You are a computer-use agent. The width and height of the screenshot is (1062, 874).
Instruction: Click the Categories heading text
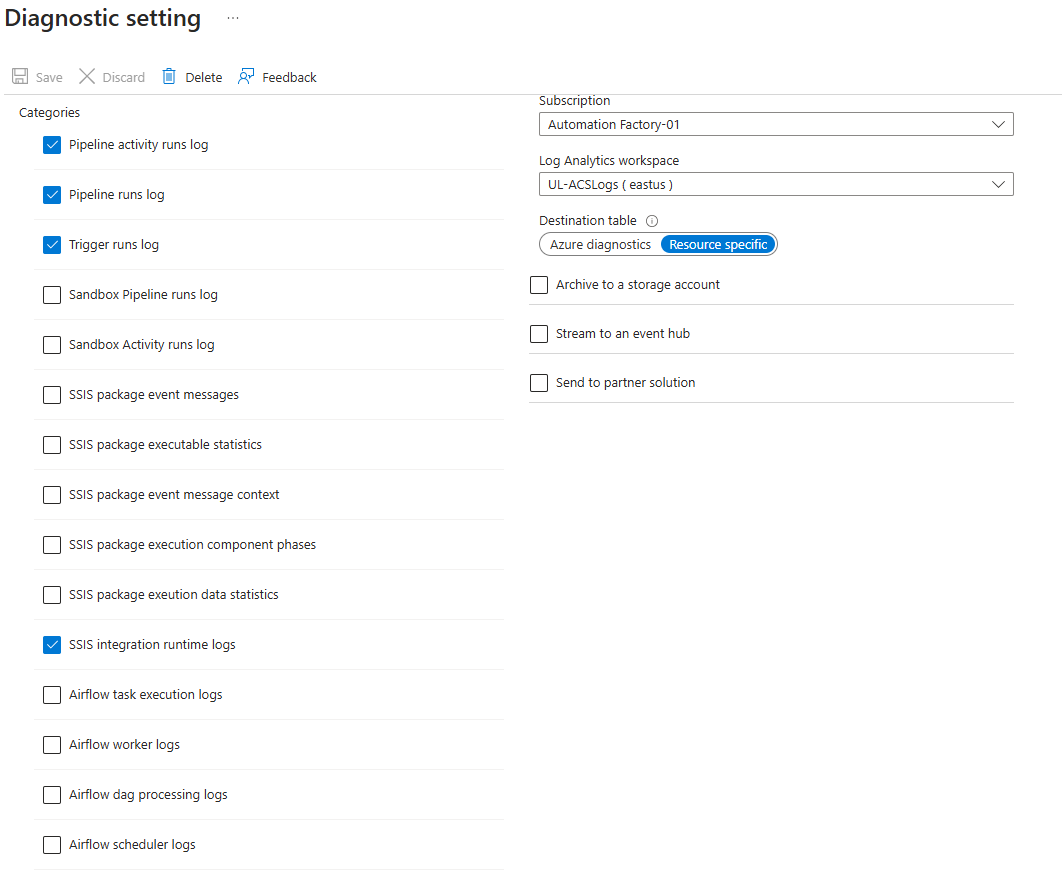pos(49,112)
